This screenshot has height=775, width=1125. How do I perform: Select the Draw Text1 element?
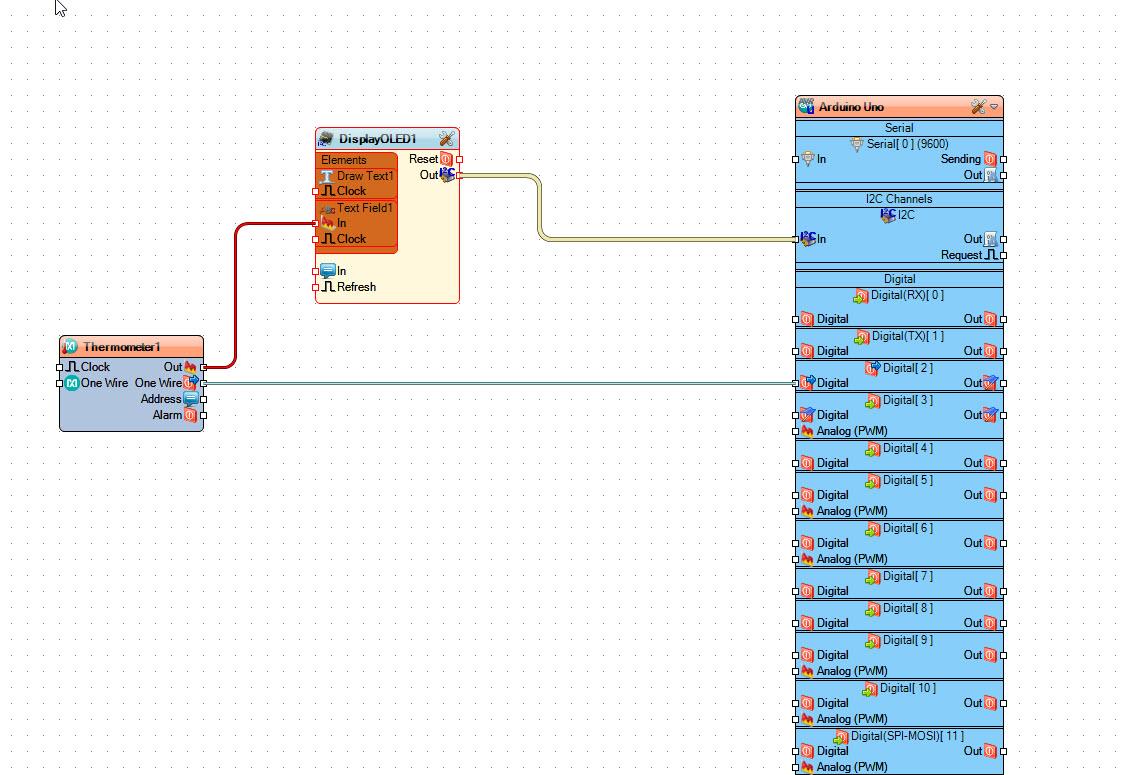(364, 176)
